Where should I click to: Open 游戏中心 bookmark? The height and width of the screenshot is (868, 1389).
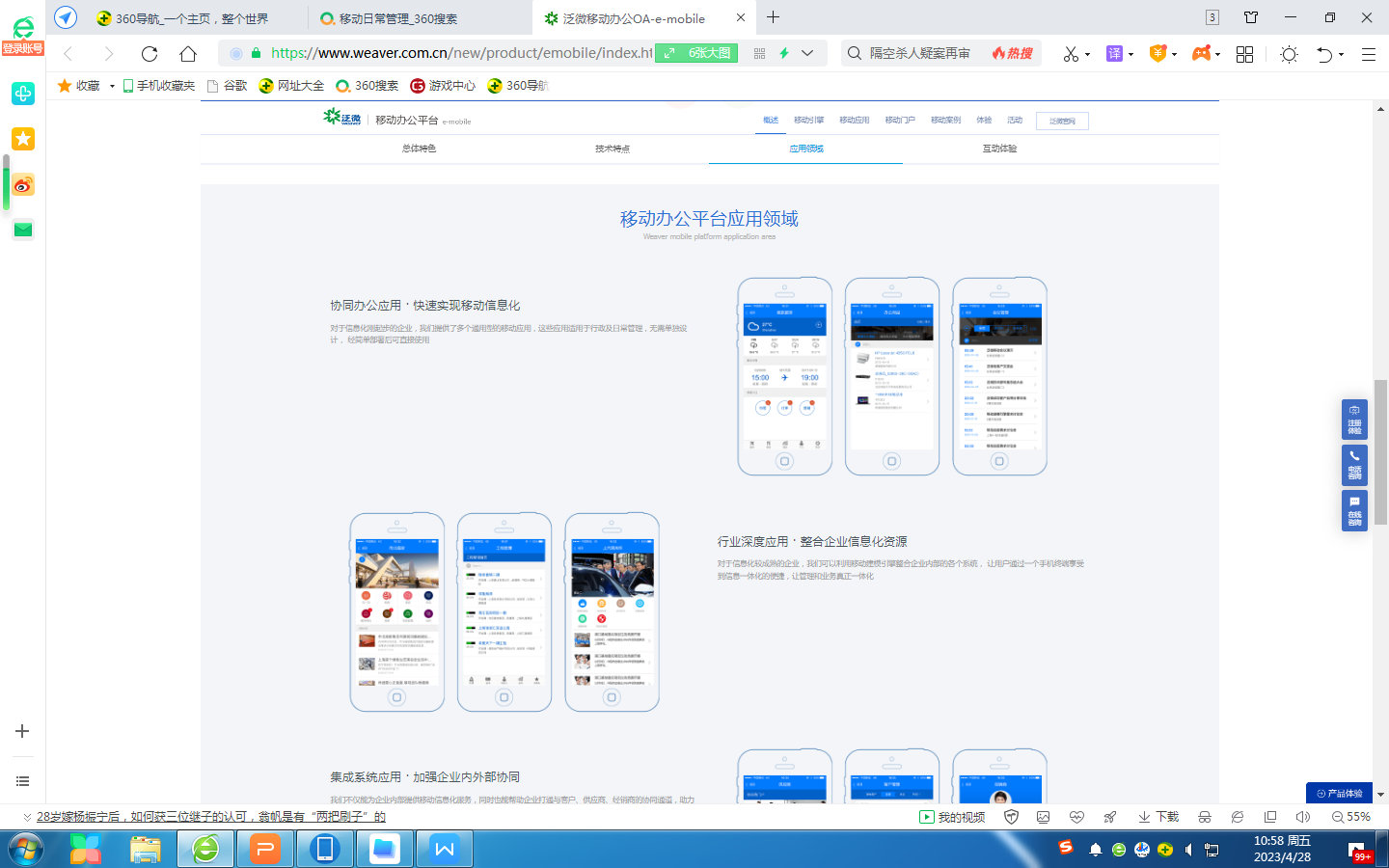[x=443, y=86]
